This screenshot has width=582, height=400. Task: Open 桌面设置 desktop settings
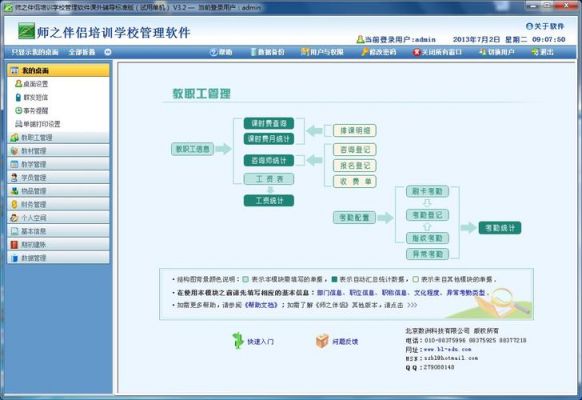32,84
